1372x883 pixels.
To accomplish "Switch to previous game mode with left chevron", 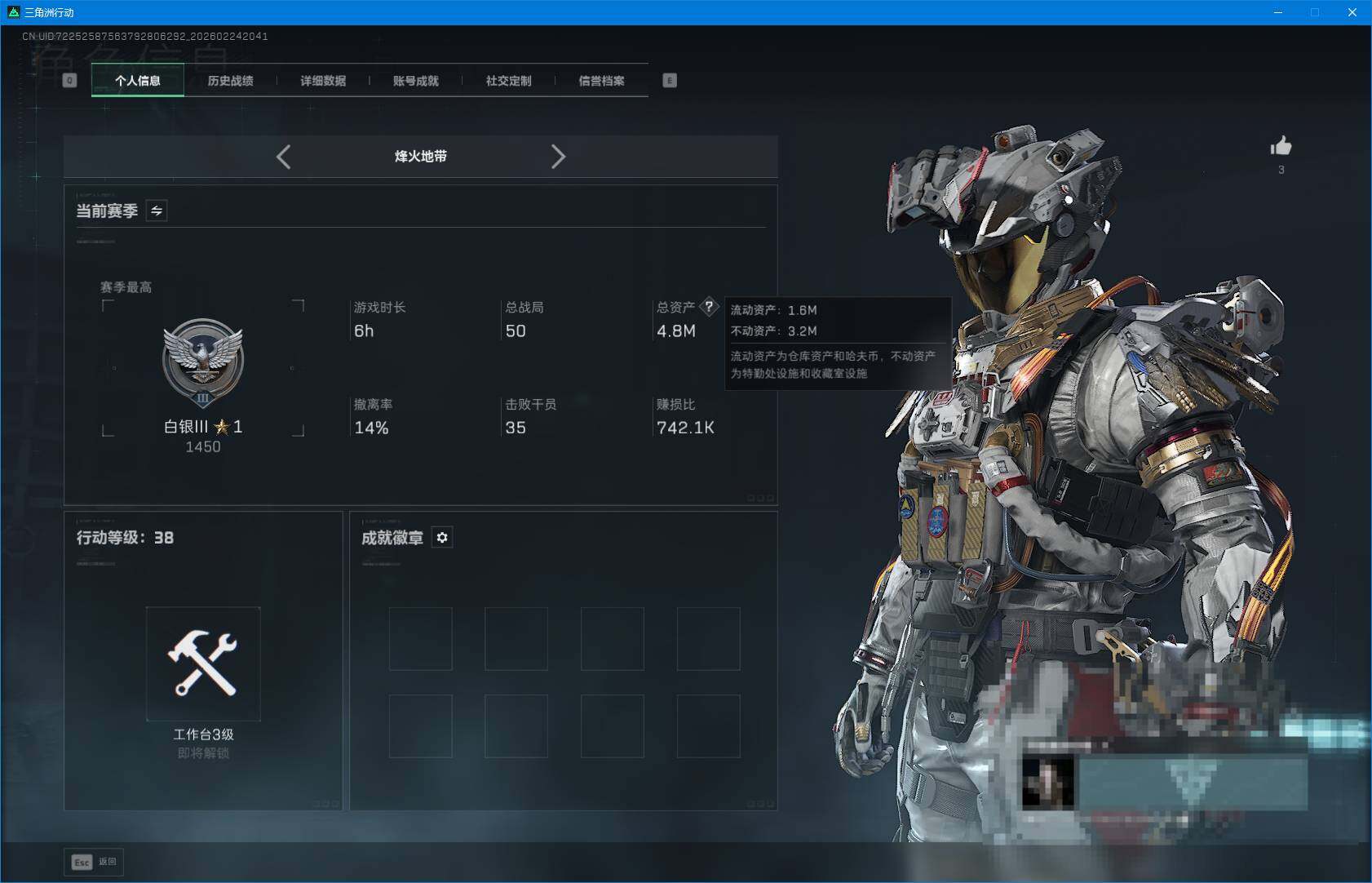I will click(283, 157).
